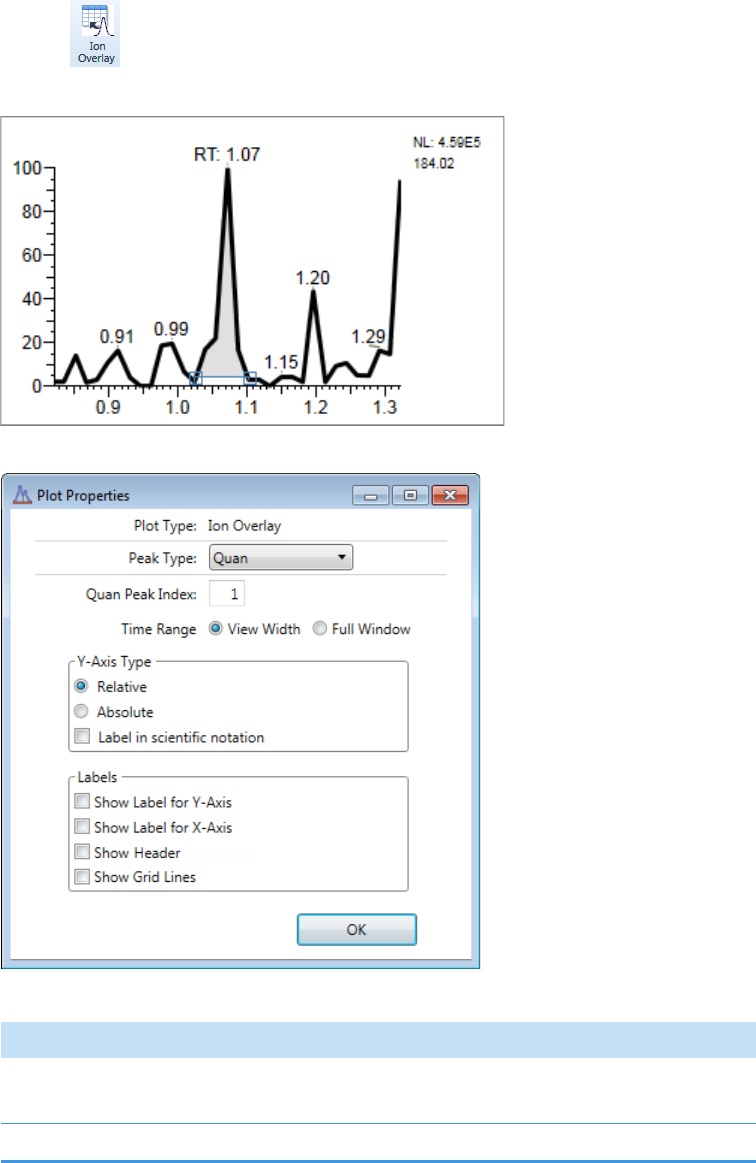Viewport: 756px width, 1163px height.
Task: Open the Peak Type dropdown set to Quan
Action: (280, 558)
